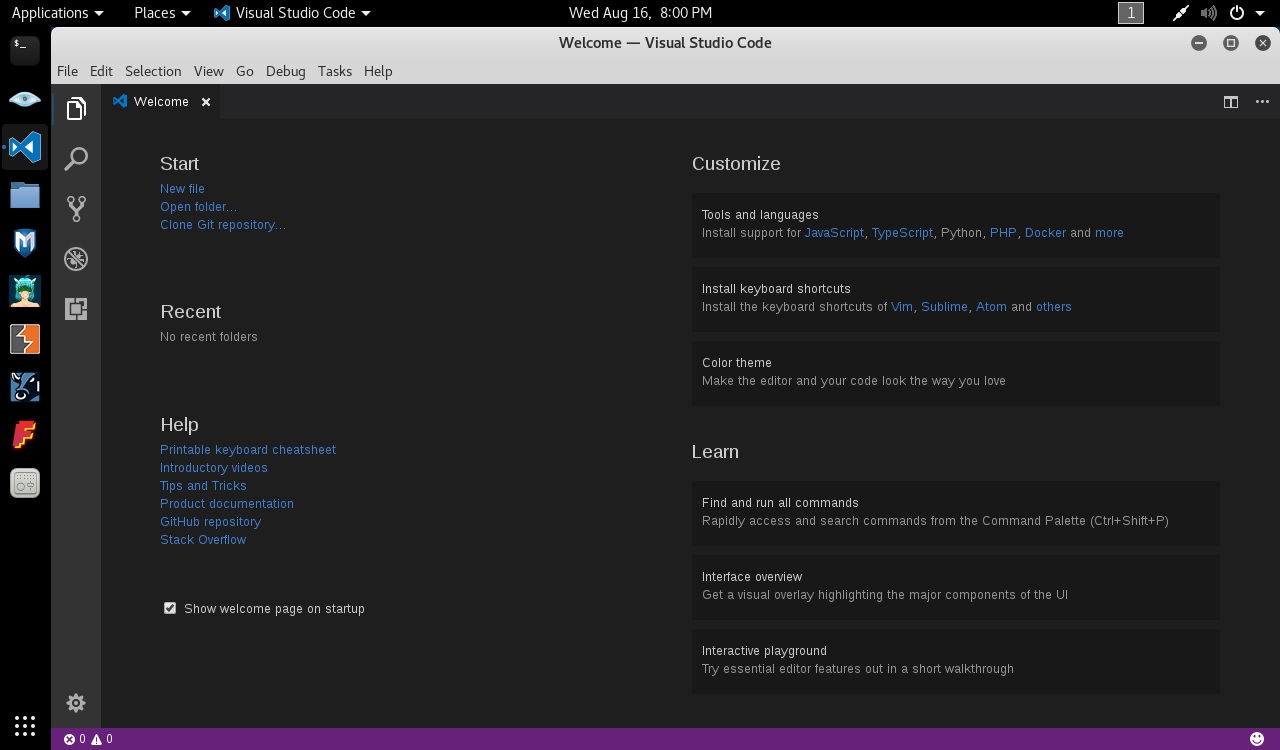Click the Clone Git repository link
This screenshot has height=750, width=1280.
(x=222, y=225)
